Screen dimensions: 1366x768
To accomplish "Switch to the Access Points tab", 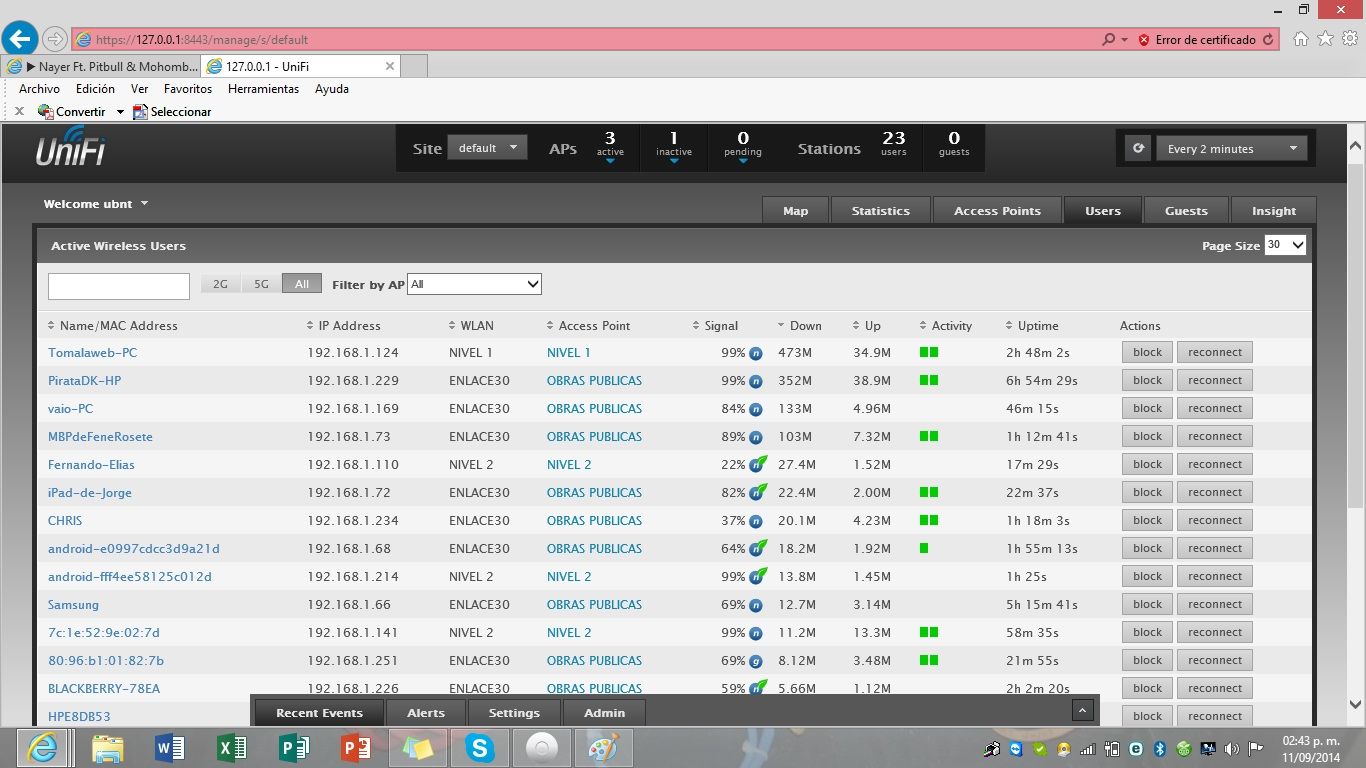I will (997, 211).
